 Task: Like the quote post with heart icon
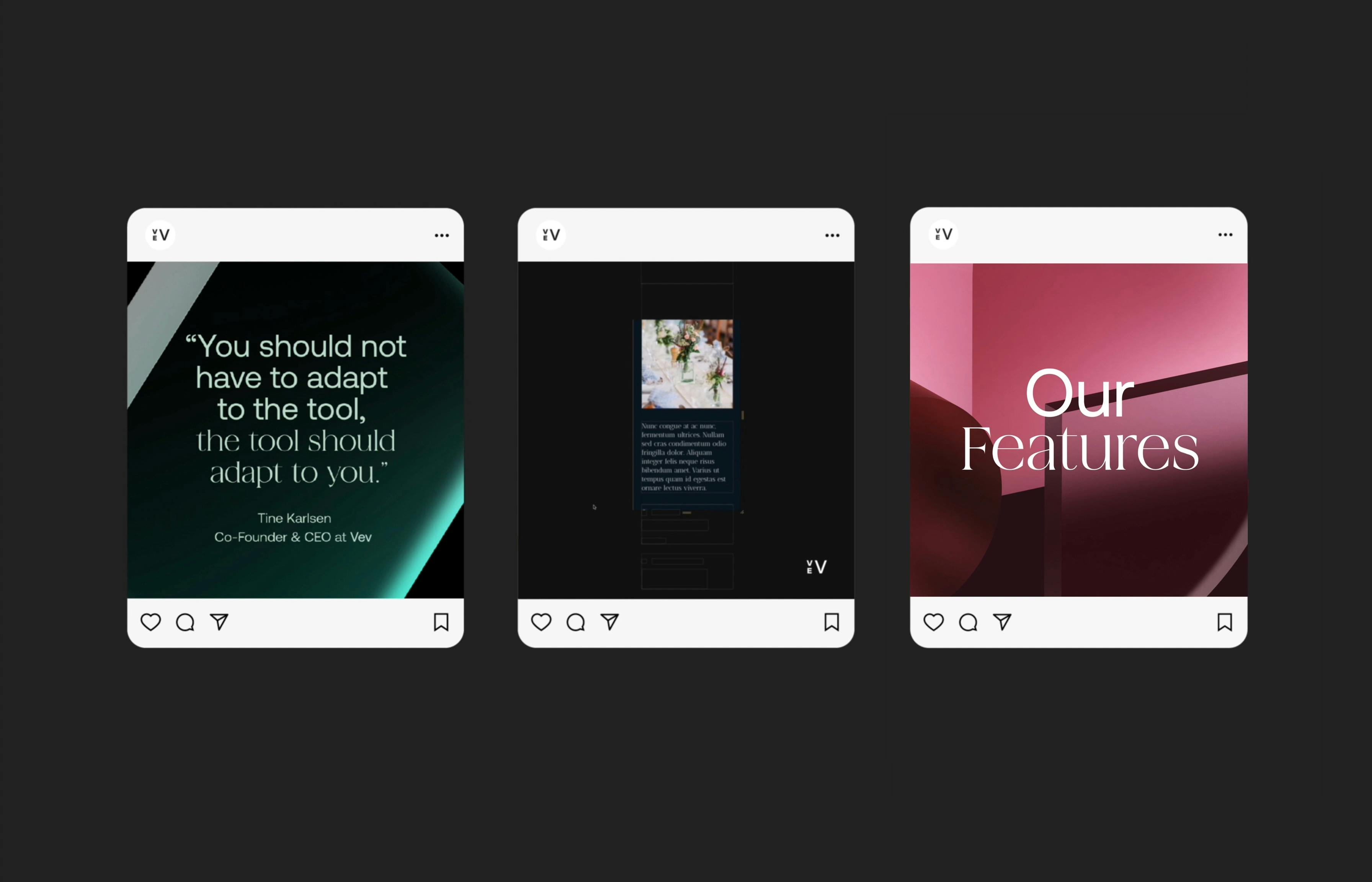click(x=150, y=622)
